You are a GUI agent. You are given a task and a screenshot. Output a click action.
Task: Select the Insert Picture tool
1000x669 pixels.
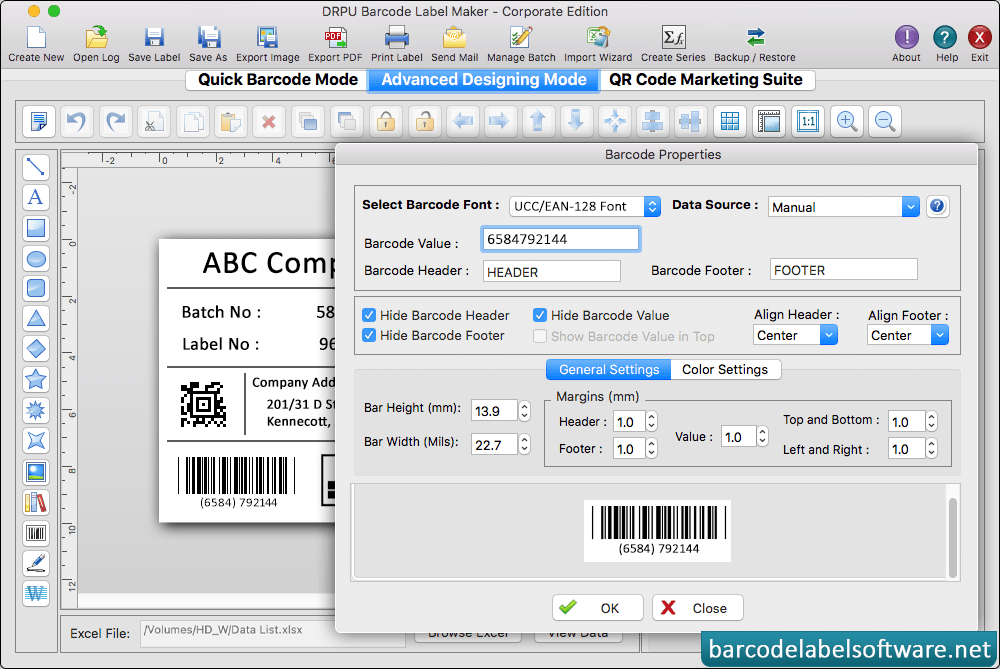(36, 472)
